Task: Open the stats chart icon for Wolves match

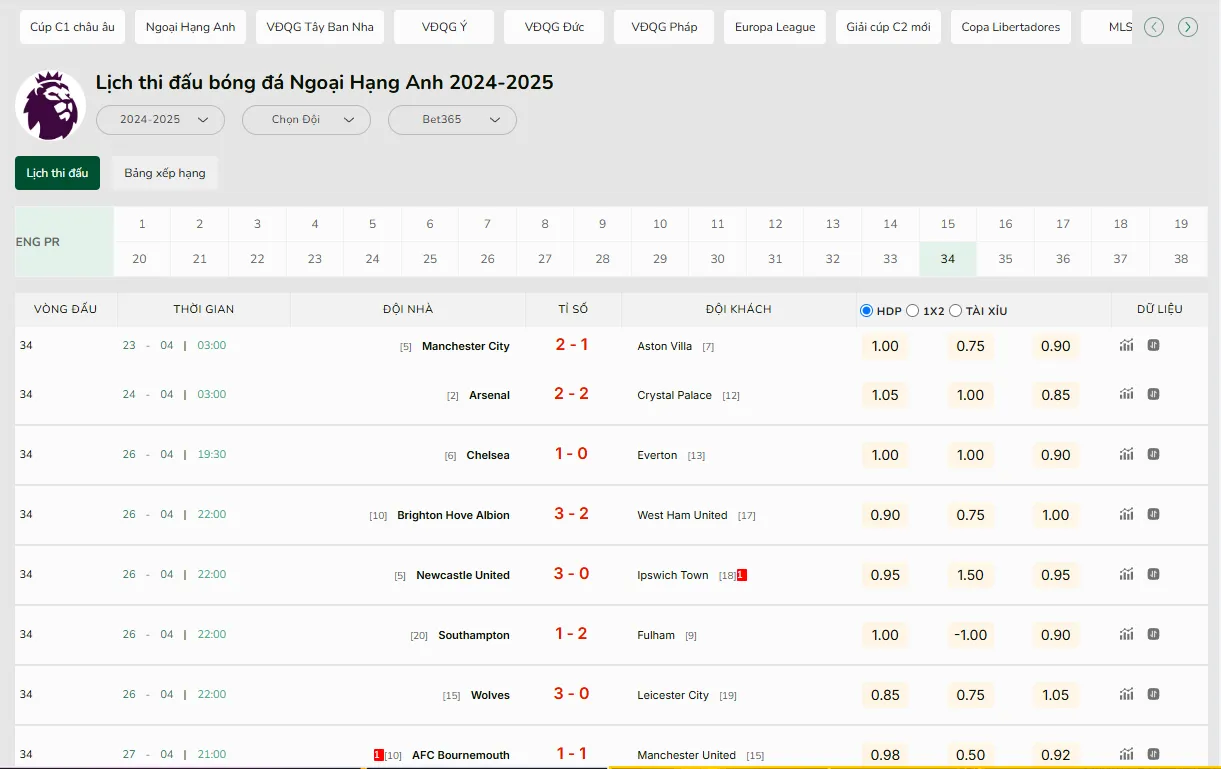Action: click(x=1127, y=694)
